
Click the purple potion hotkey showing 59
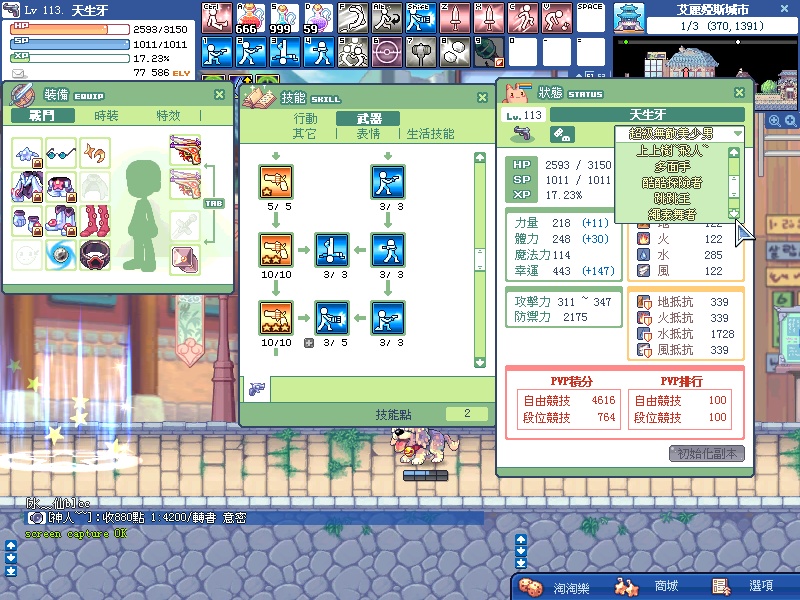pos(318,18)
